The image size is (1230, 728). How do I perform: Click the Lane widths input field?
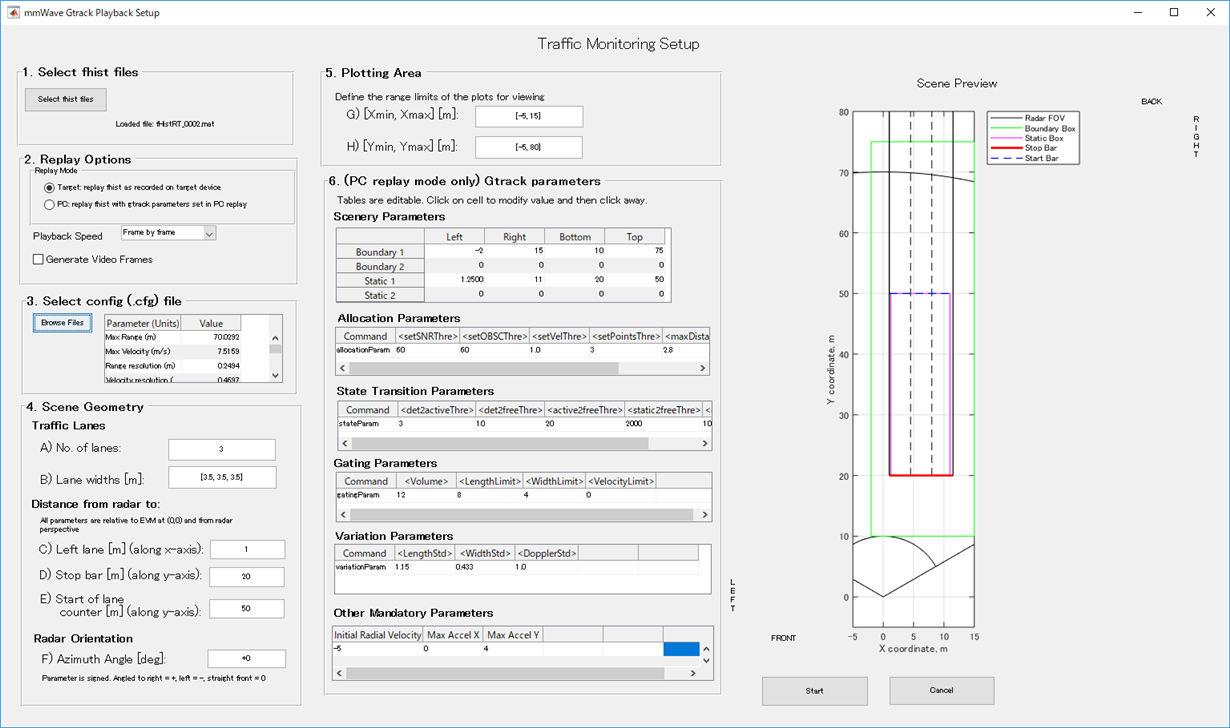[x=222, y=477]
